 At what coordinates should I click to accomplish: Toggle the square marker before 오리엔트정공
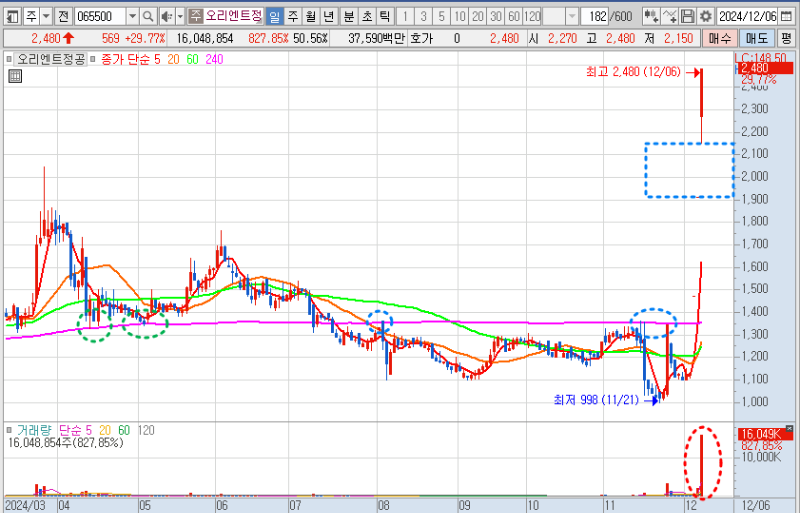pos(9,60)
